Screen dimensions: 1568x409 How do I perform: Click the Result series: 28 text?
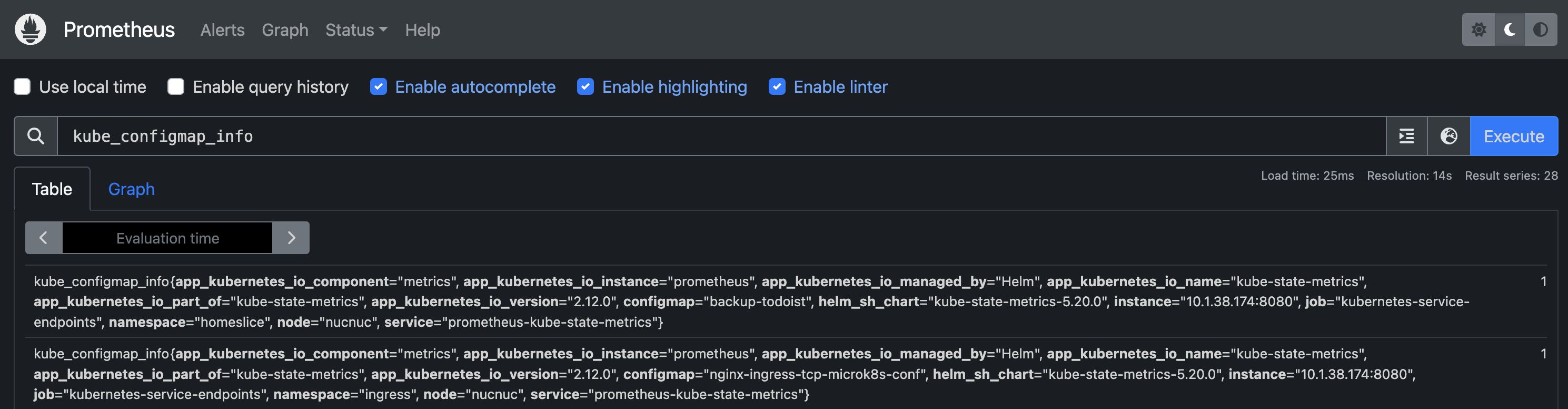click(1511, 176)
